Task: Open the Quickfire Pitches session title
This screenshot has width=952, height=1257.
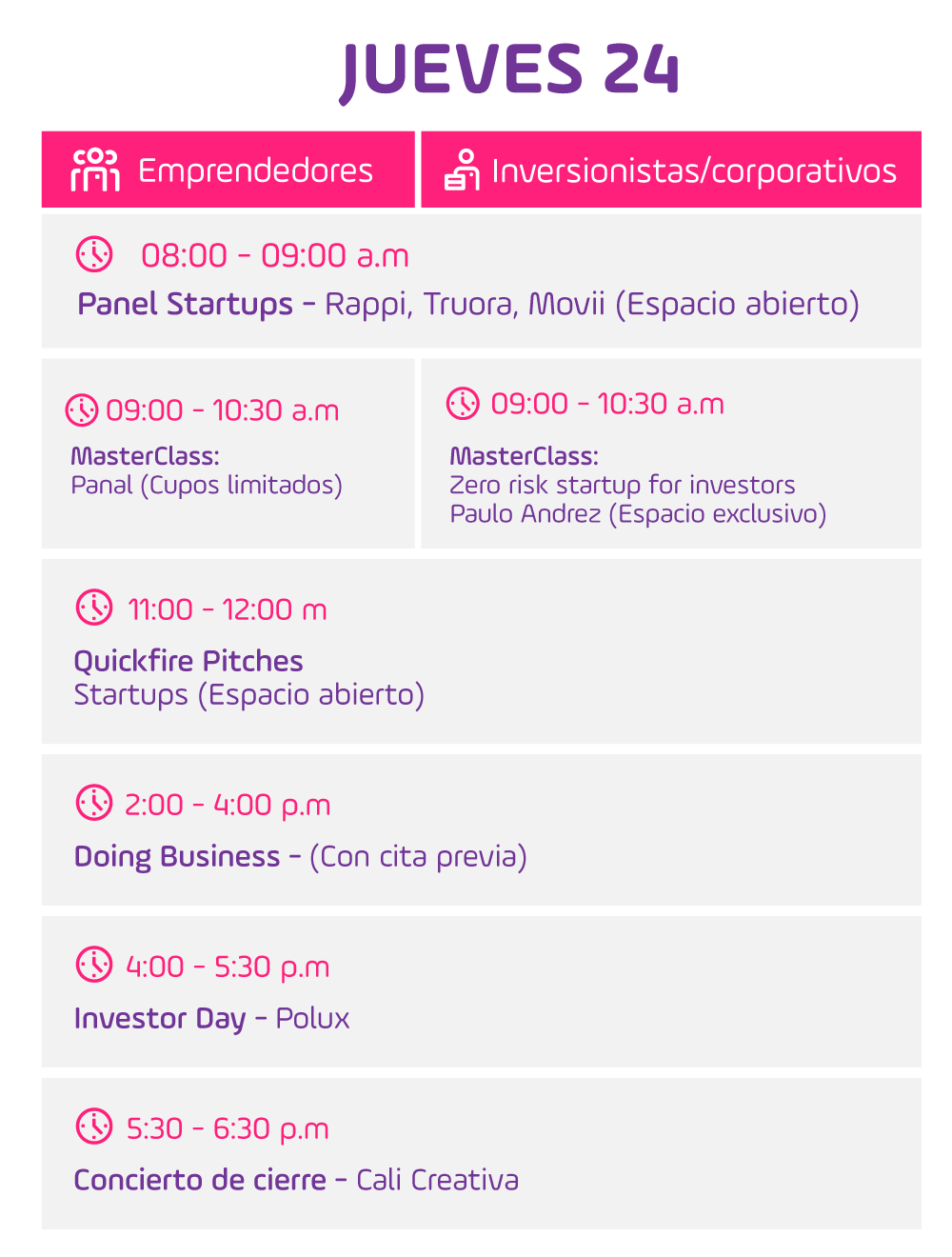Action: pos(188,661)
